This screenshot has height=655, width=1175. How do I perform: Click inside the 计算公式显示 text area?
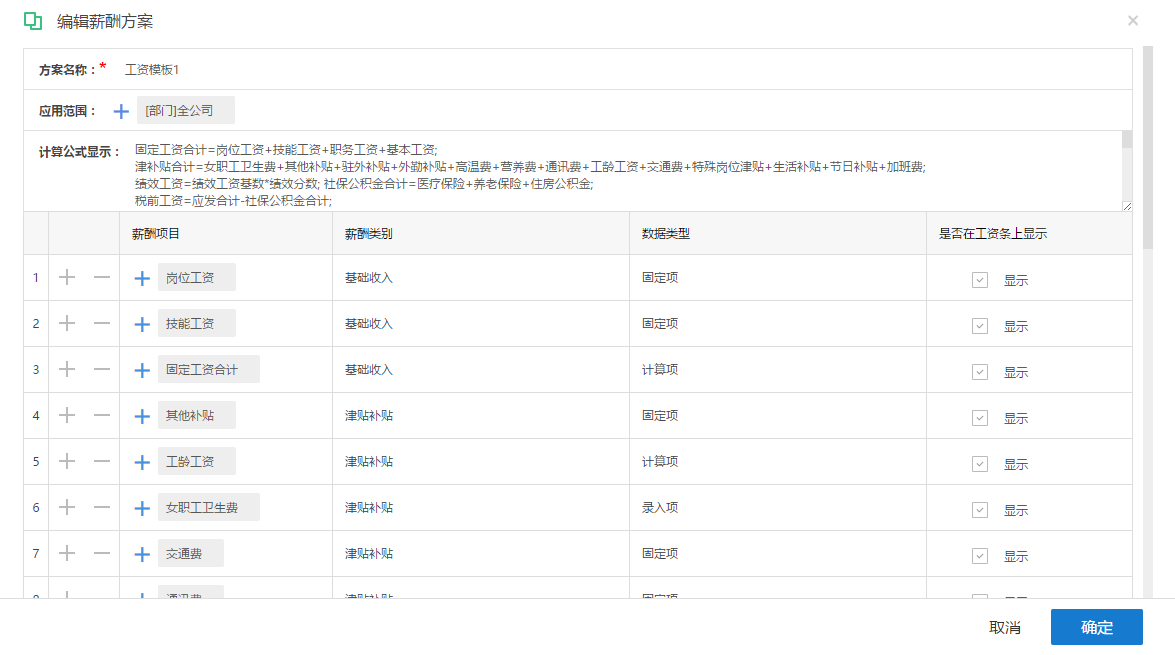pyautogui.click(x=626, y=171)
